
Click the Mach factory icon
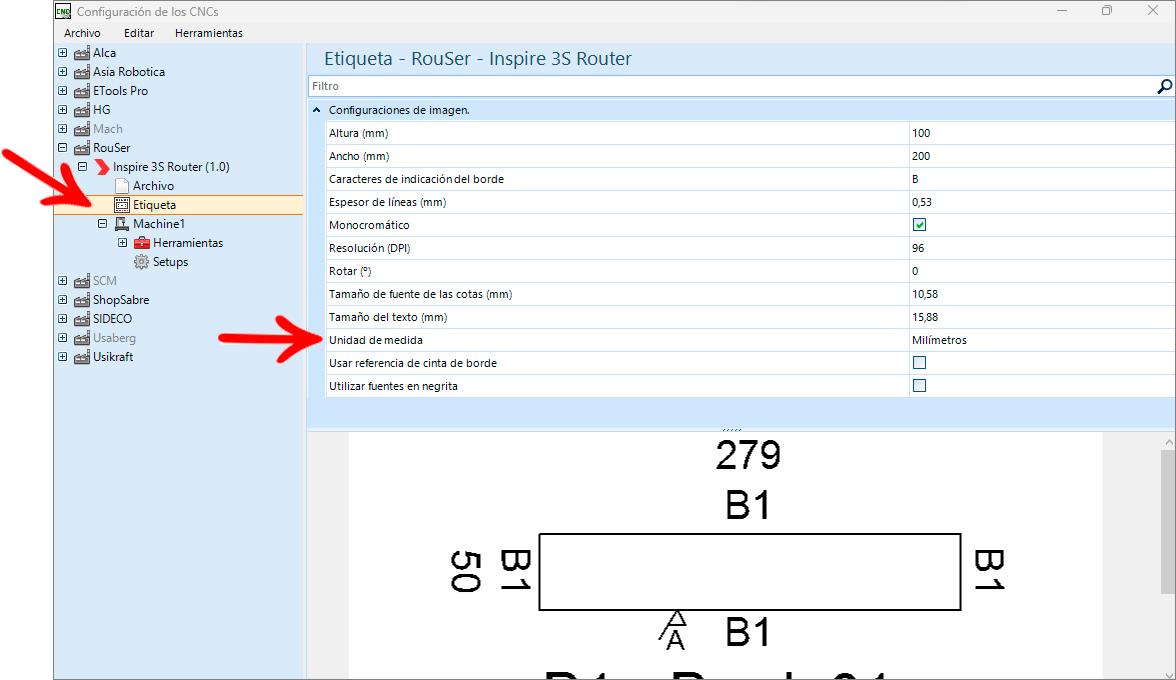coord(82,129)
